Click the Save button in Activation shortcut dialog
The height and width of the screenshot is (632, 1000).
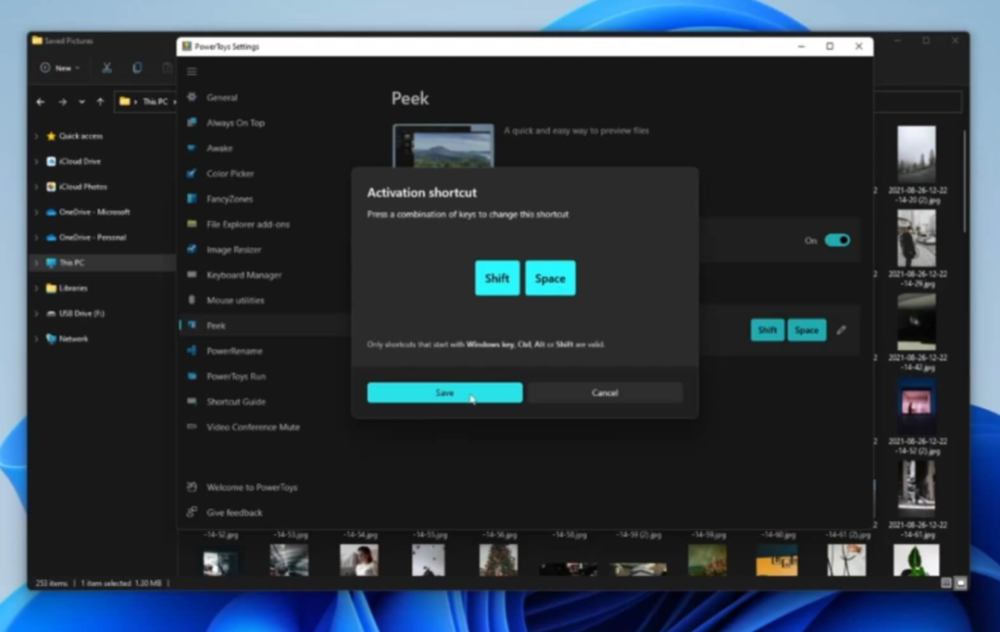tap(445, 393)
